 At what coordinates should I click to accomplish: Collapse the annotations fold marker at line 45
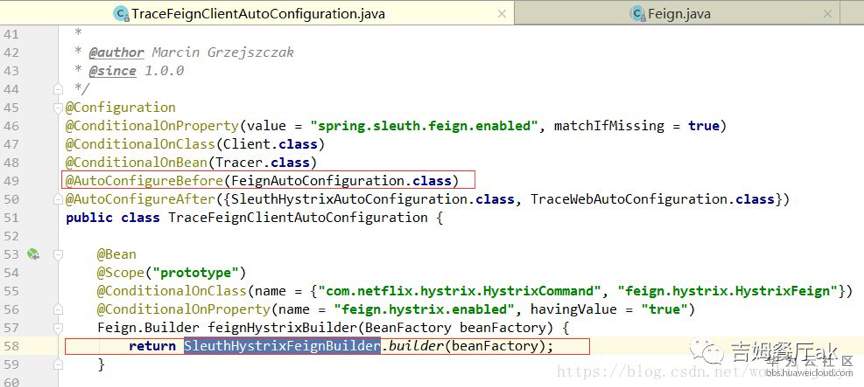58,108
